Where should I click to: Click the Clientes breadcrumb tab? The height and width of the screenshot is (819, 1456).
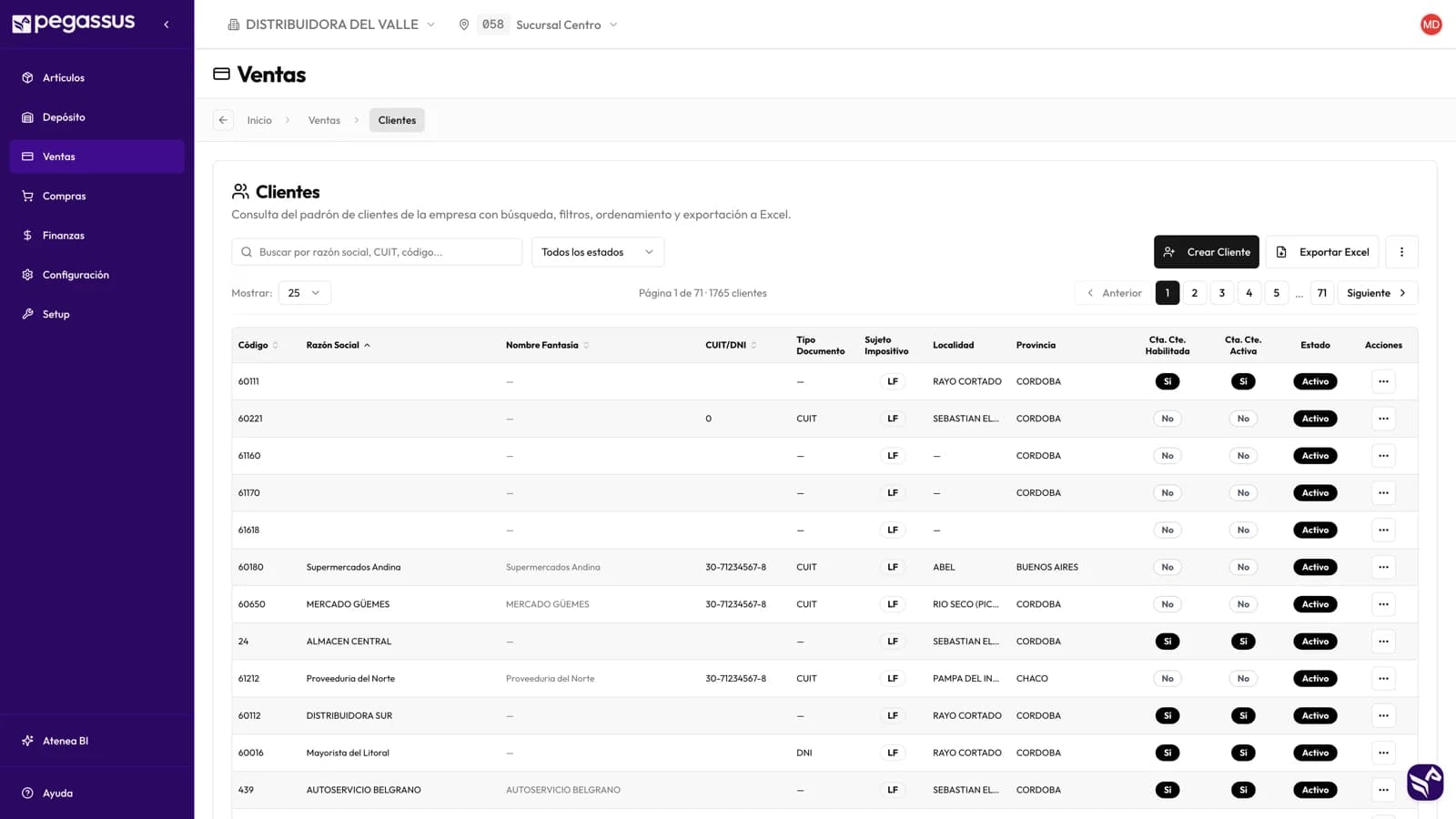pyautogui.click(x=397, y=120)
